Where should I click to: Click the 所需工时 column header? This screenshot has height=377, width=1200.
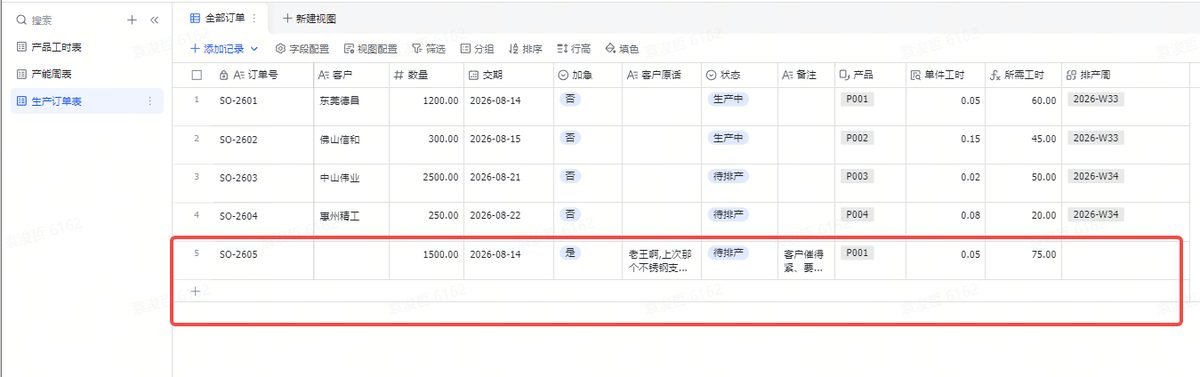point(1023,75)
